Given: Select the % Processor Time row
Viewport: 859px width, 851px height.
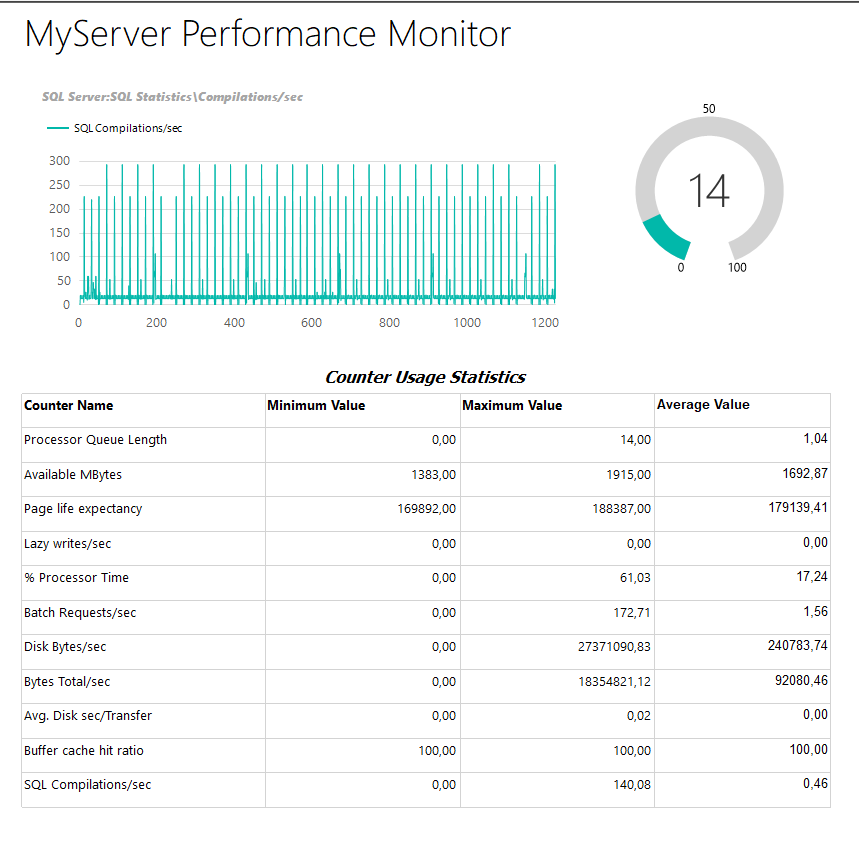Looking at the screenshot, I should pyautogui.click(x=77, y=577).
